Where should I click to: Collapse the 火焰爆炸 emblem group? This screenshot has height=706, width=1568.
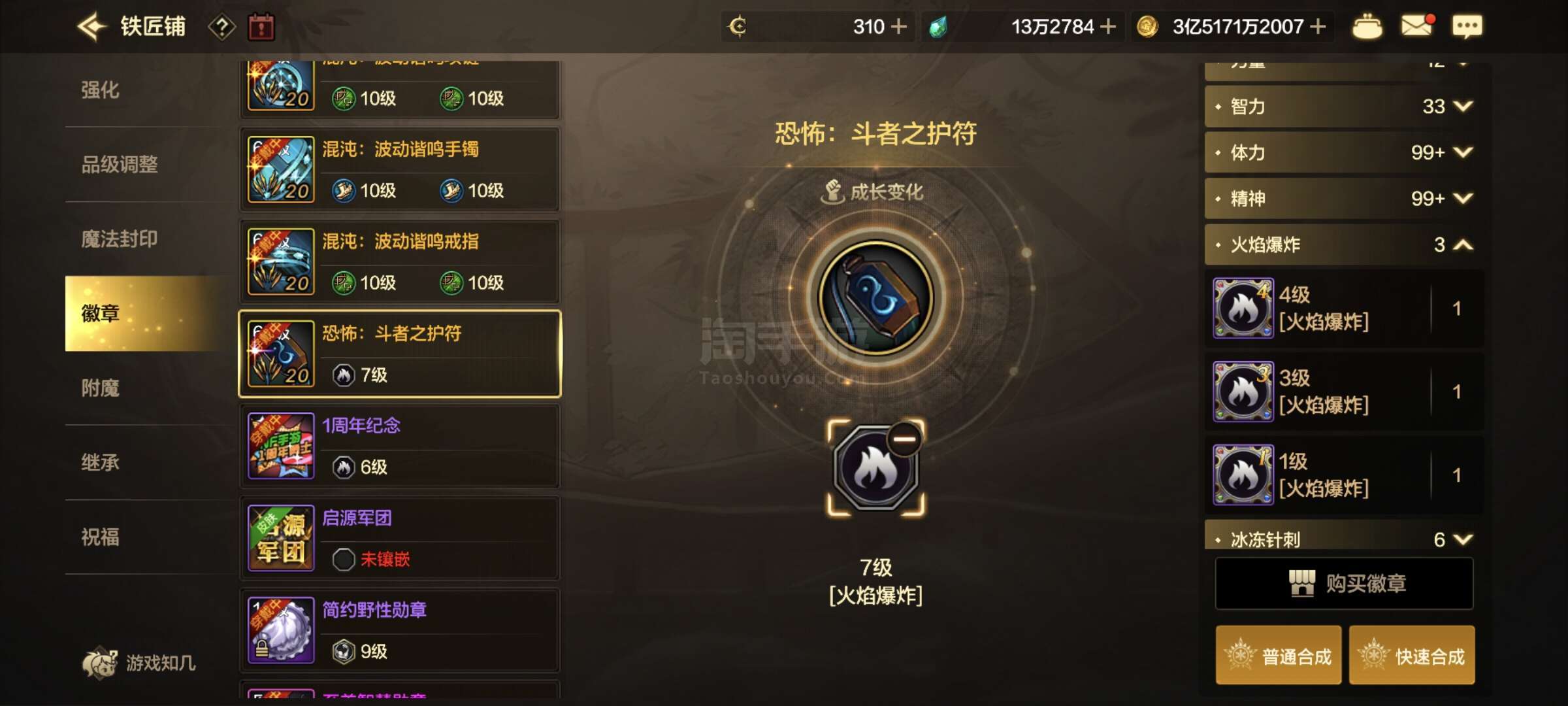(x=1463, y=244)
